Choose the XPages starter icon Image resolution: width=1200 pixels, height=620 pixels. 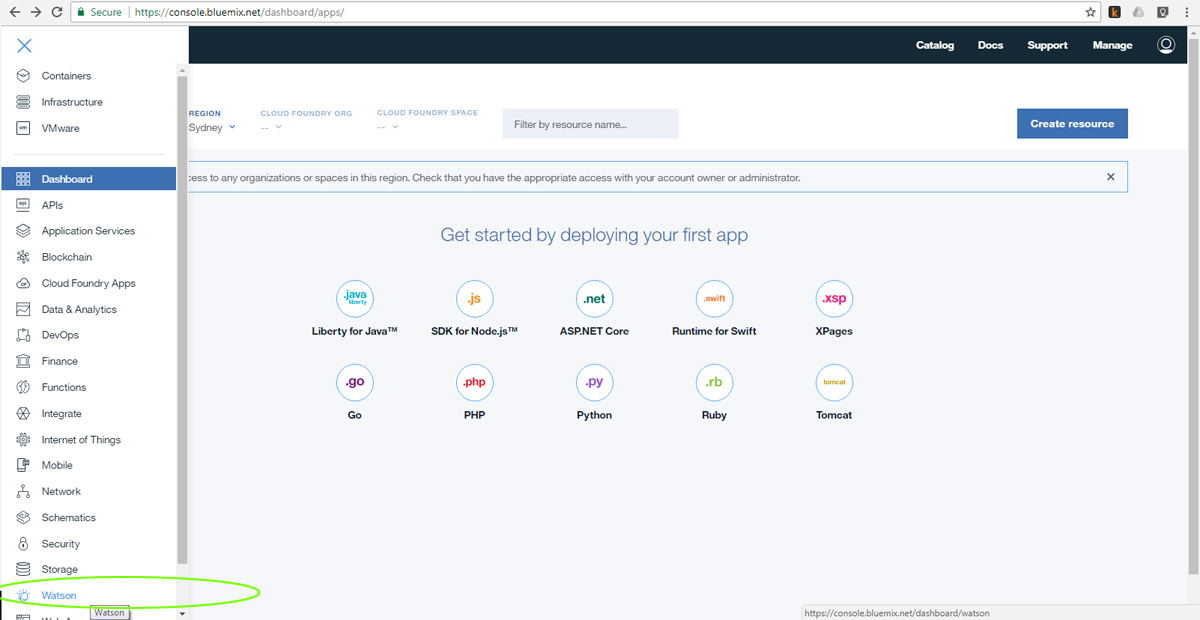tap(834, 298)
